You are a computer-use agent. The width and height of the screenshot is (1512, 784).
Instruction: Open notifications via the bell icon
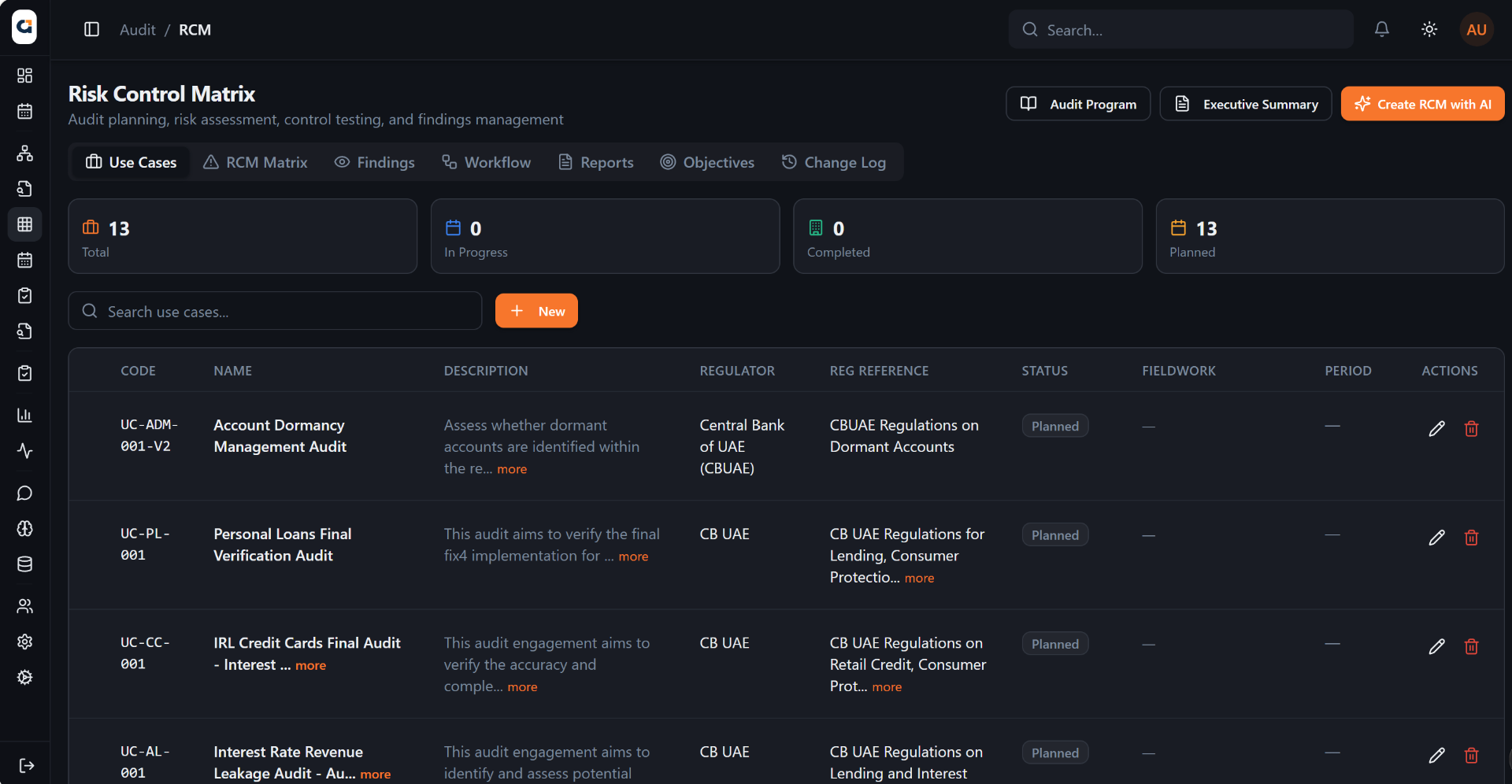1382,30
